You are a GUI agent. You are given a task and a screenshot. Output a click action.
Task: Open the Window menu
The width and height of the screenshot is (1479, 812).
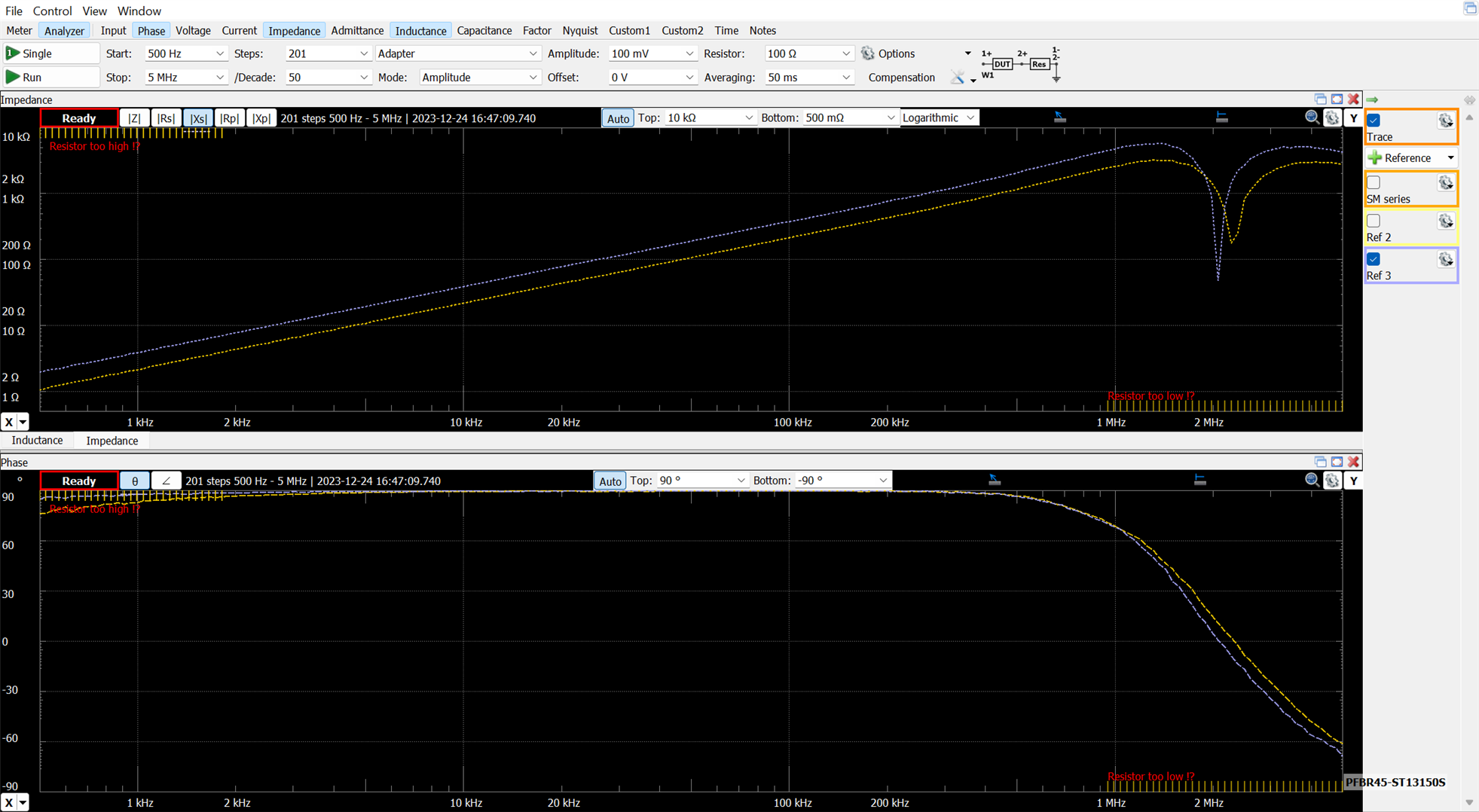pyautogui.click(x=139, y=11)
